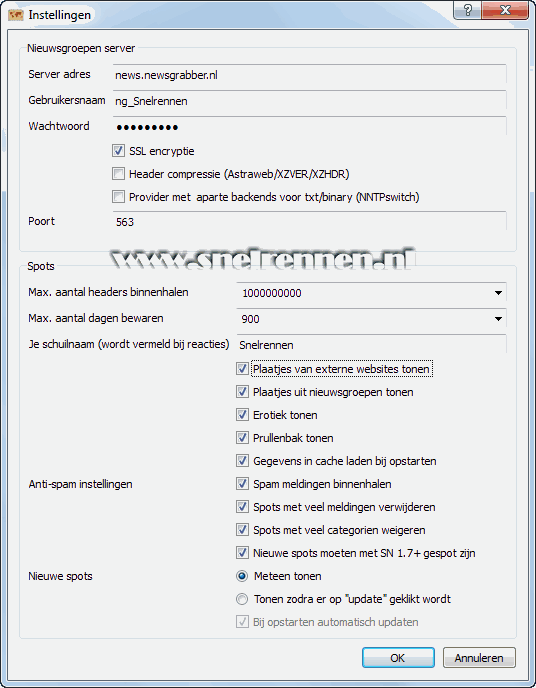Click the Je schuilnaam label text

(129, 344)
